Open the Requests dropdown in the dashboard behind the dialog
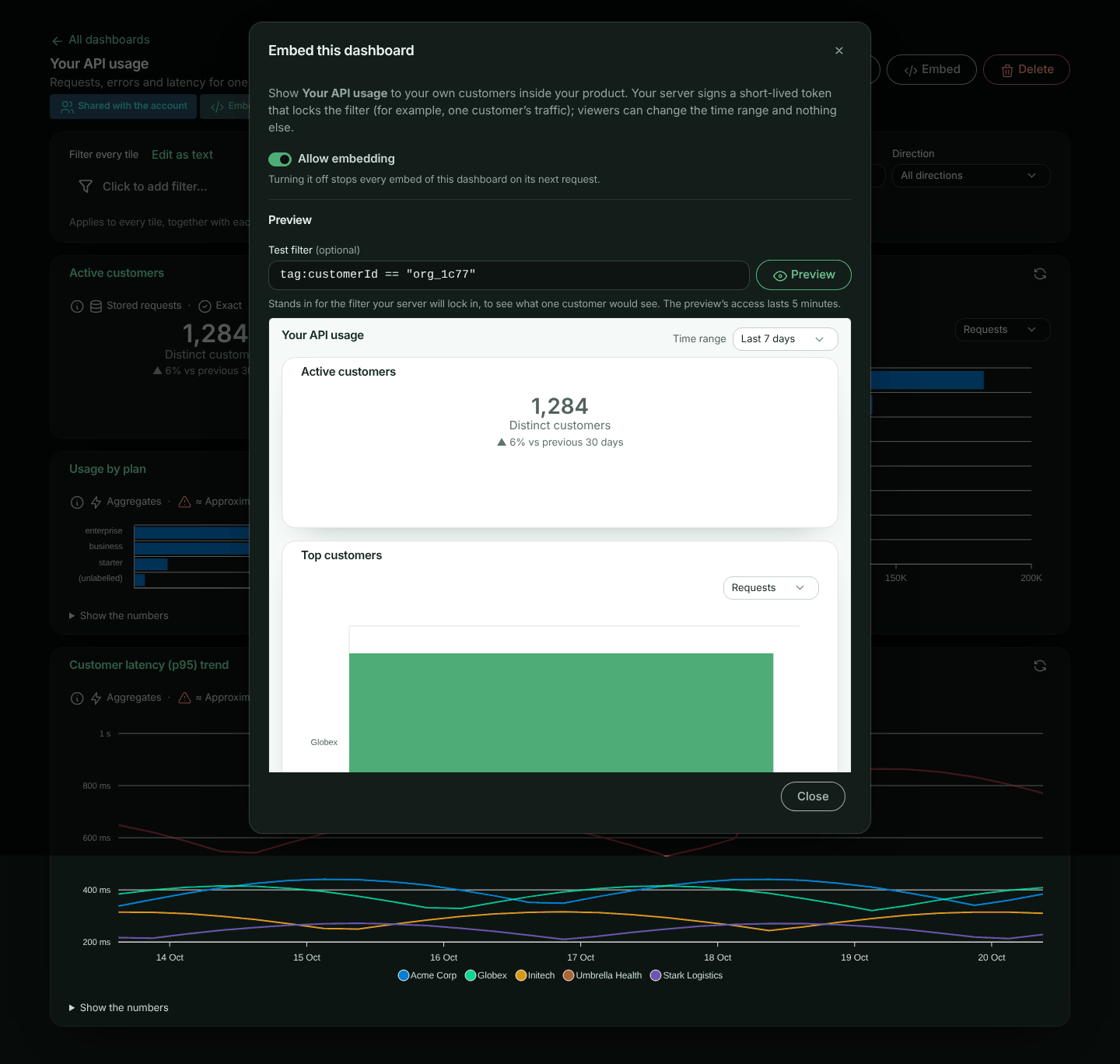Screen dimensions: 1120x1064 click(1002, 330)
